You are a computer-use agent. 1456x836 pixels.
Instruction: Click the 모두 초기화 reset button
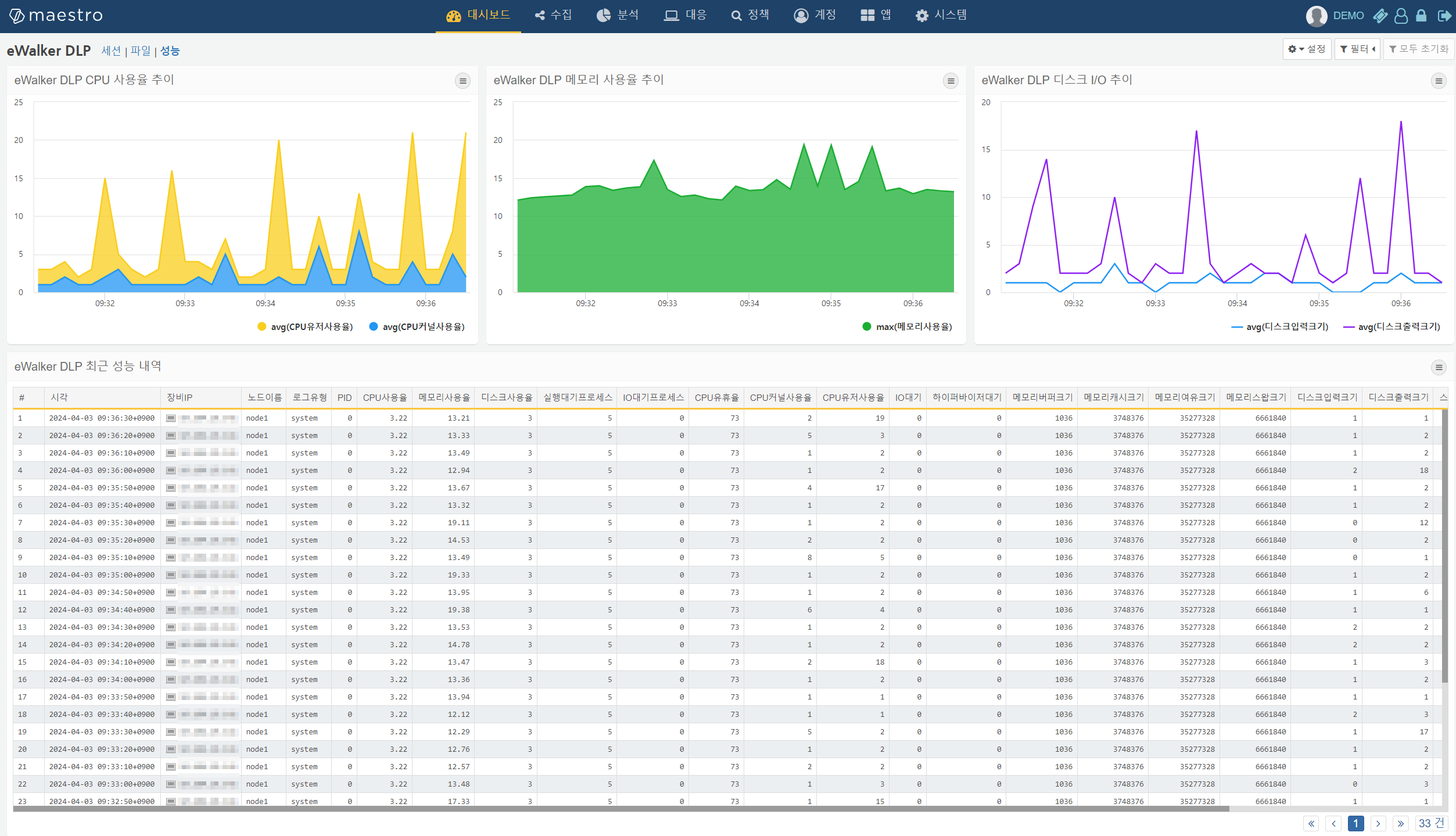coord(1419,49)
